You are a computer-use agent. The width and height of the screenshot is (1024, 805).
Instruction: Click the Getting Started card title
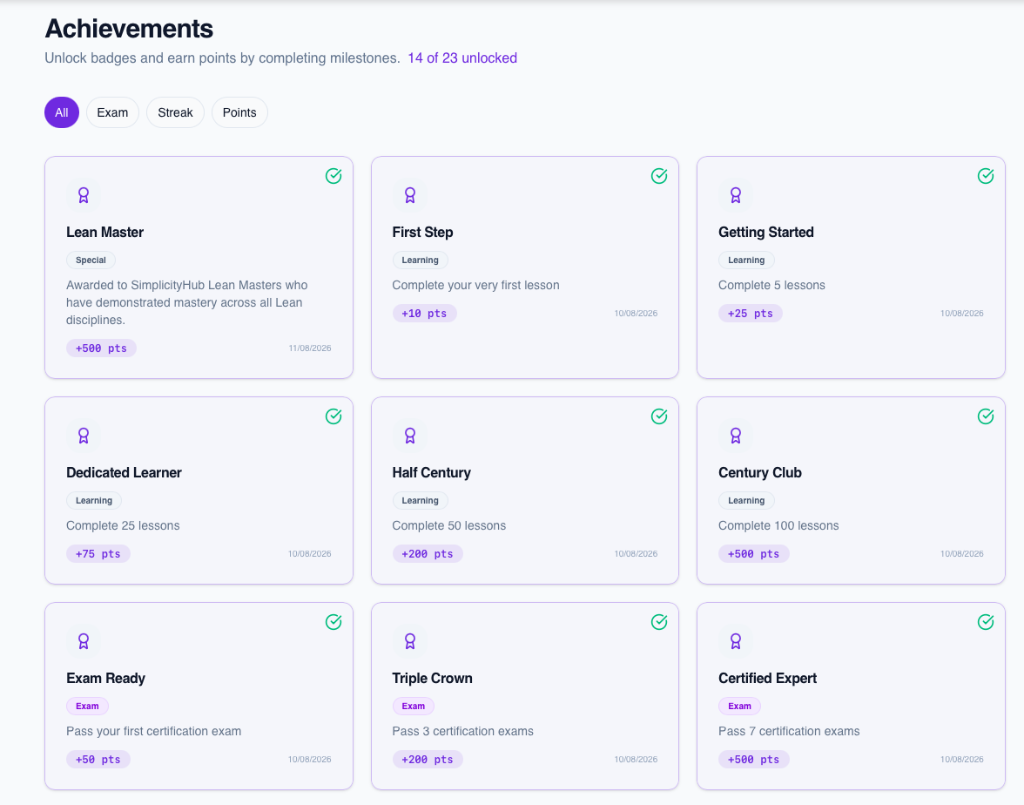click(x=766, y=232)
